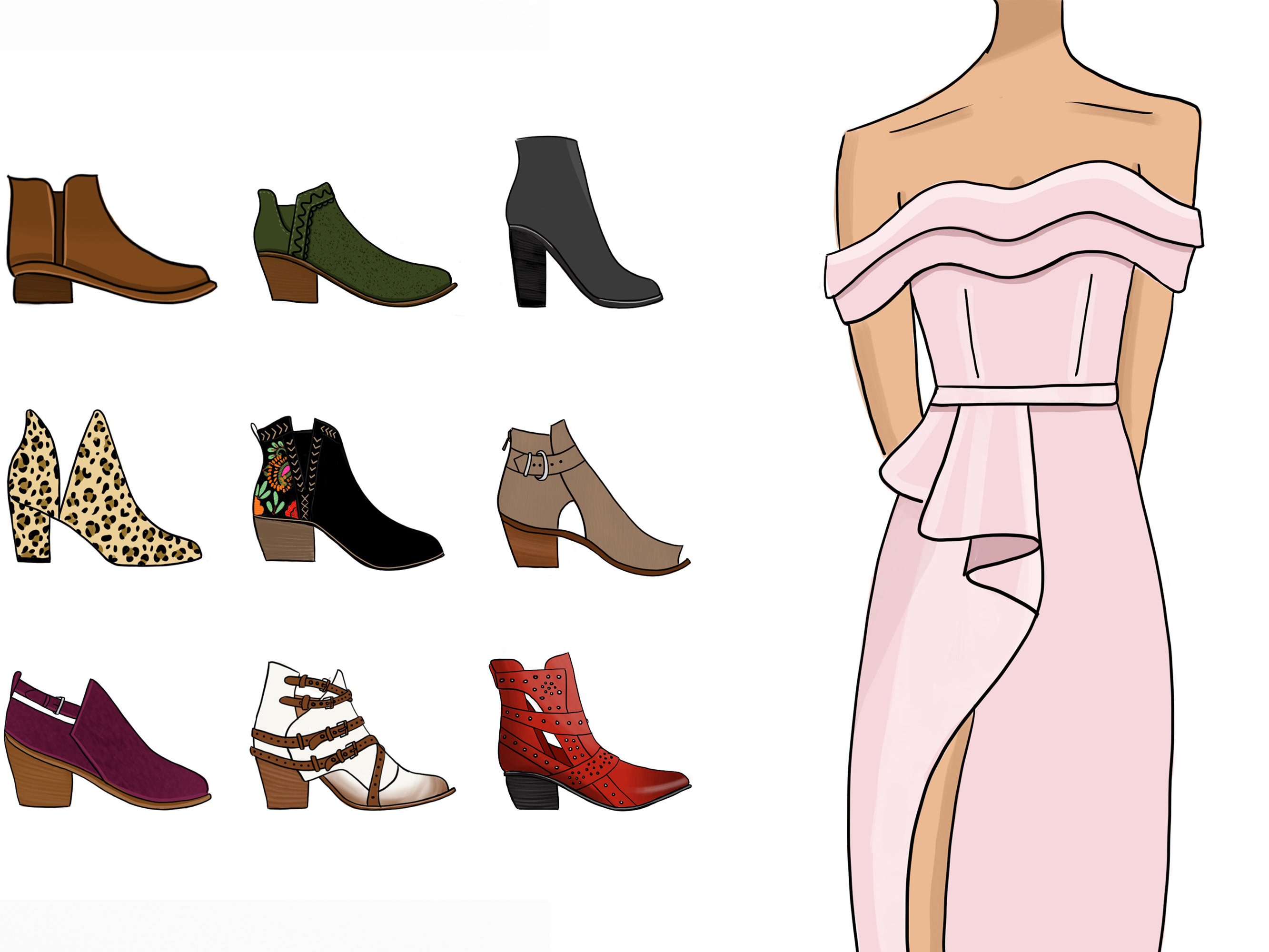Select the leopard print bootie

tap(115, 505)
